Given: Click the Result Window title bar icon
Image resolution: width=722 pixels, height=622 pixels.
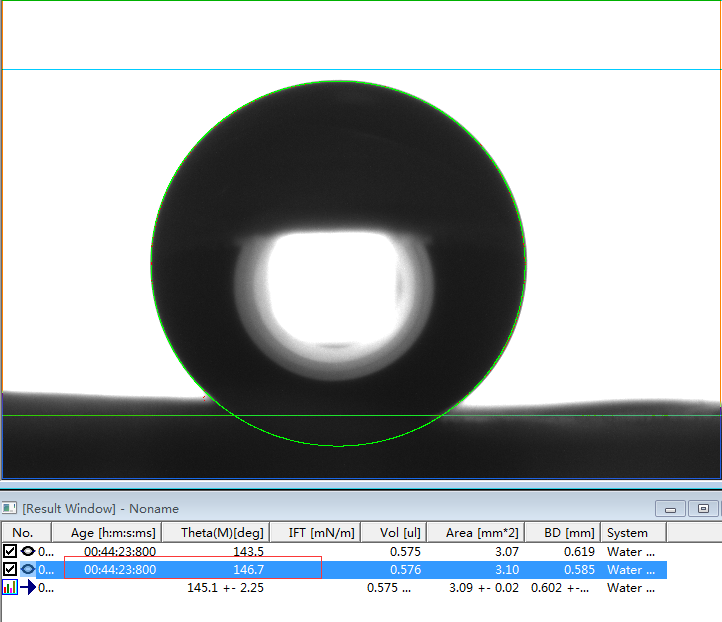Looking at the screenshot, I should click(10, 509).
